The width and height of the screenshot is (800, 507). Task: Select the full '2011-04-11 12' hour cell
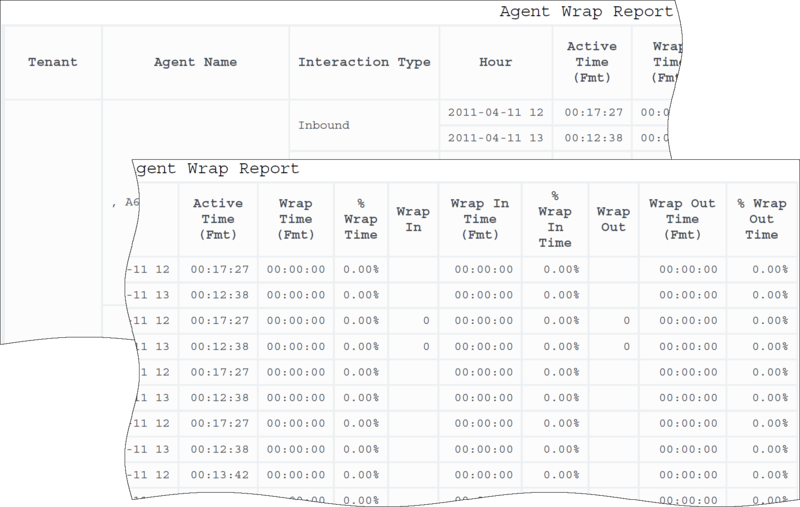click(x=495, y=113)
